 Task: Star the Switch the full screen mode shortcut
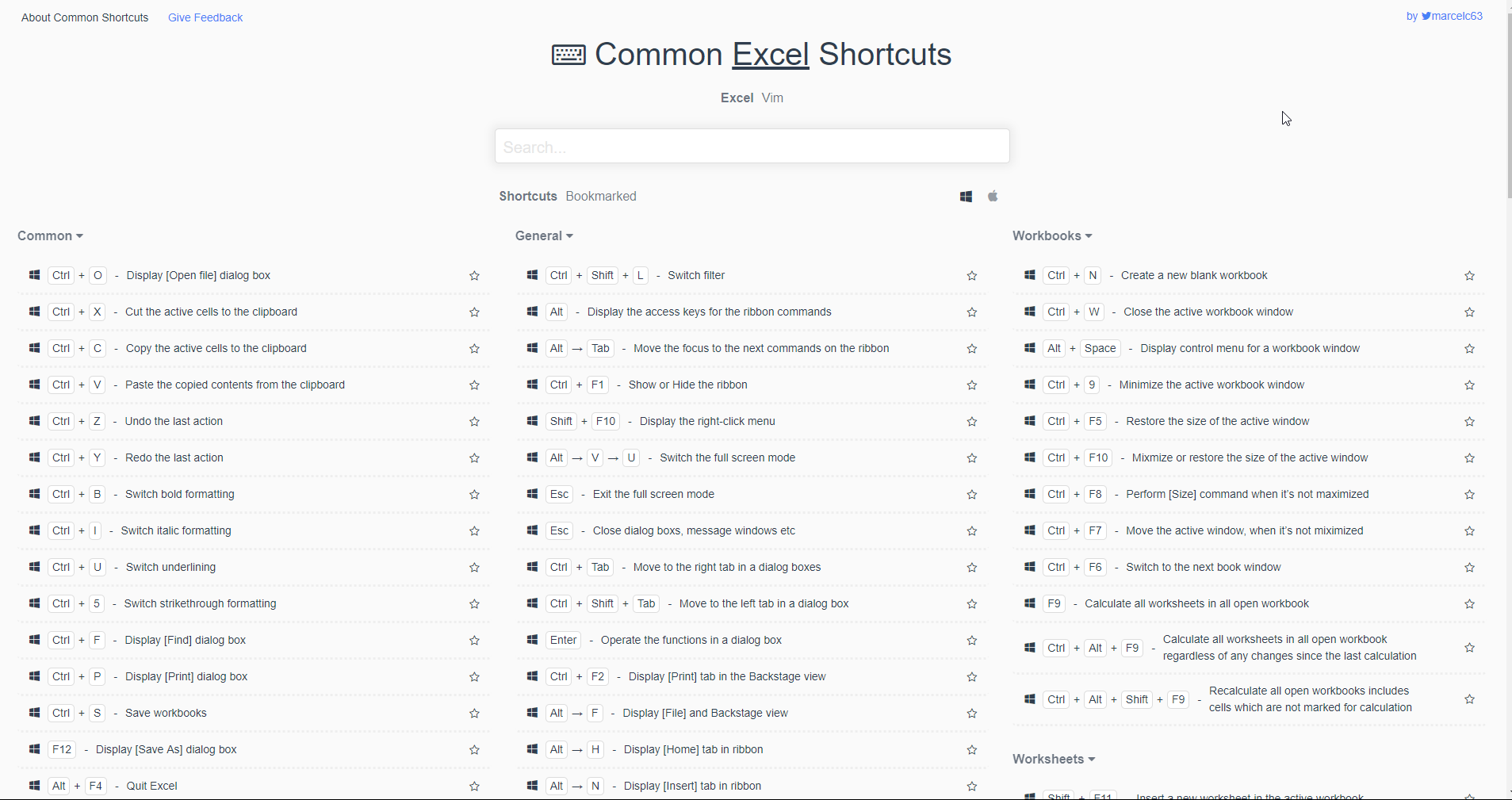pyautogui.click(x=972, y=458)
